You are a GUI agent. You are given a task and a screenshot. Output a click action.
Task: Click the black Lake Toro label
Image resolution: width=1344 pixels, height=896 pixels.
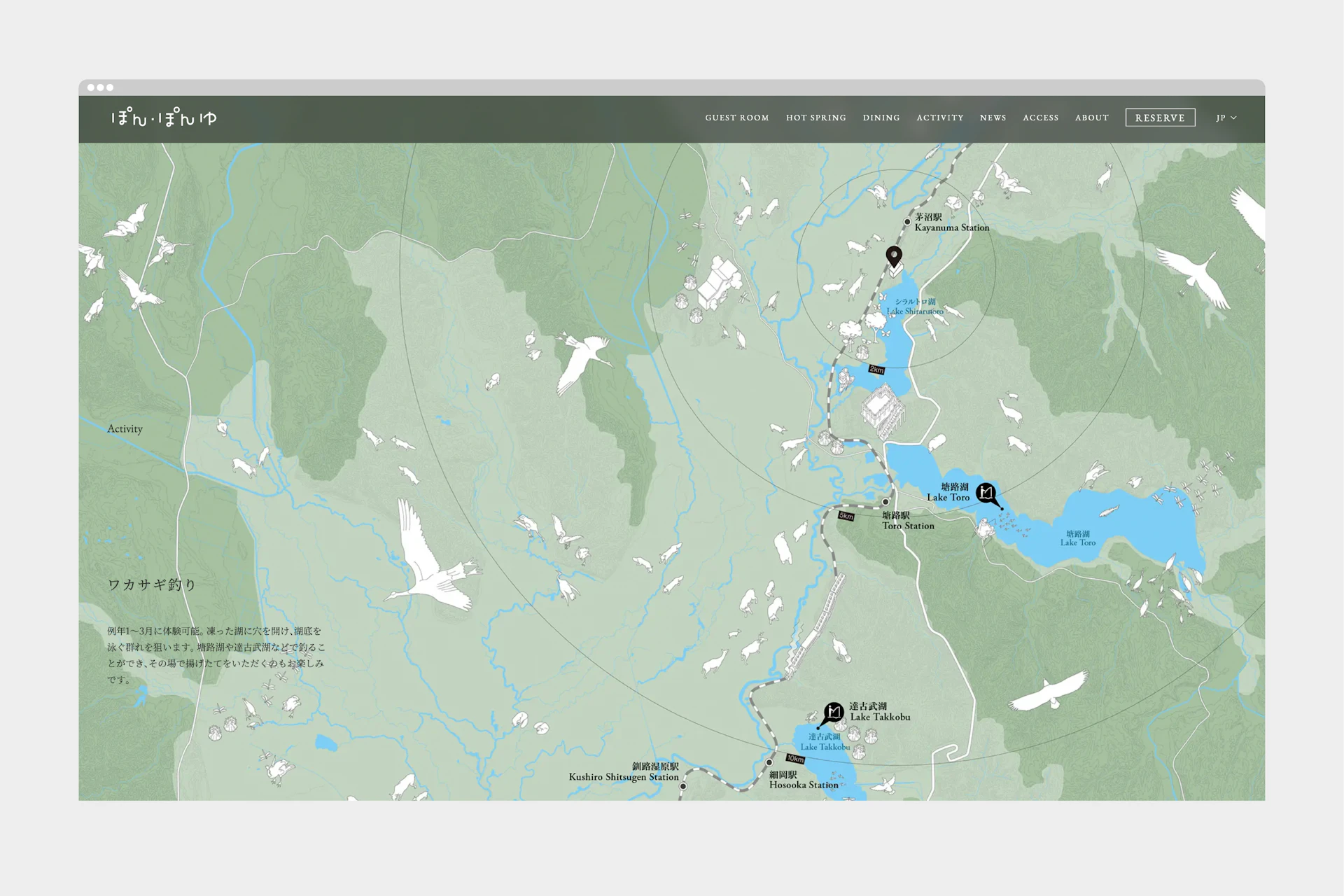point(948,492)
